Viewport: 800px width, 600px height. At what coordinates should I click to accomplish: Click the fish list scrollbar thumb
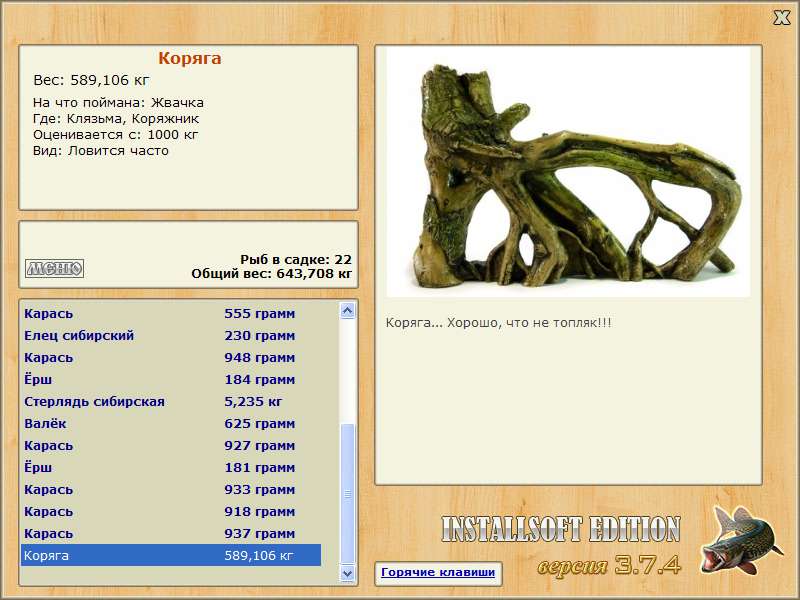[x=347, y=490]
